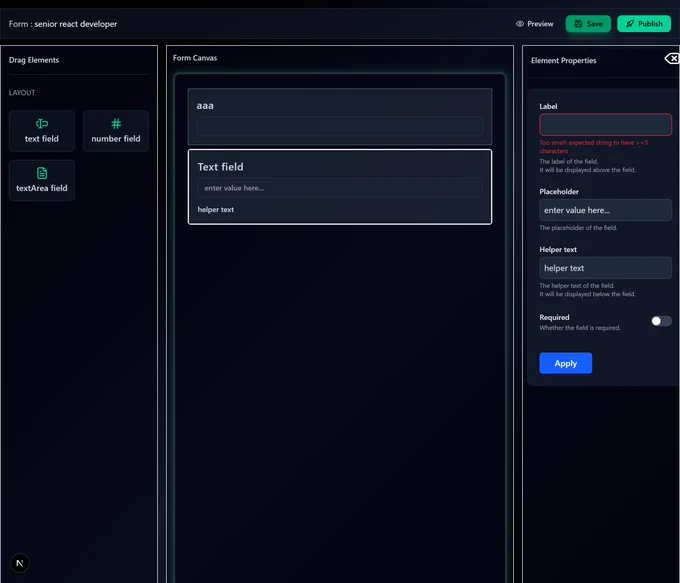This screenshot has width=680, height=583.
Task: Apply the element properties
Action: (x=566, y=363)
